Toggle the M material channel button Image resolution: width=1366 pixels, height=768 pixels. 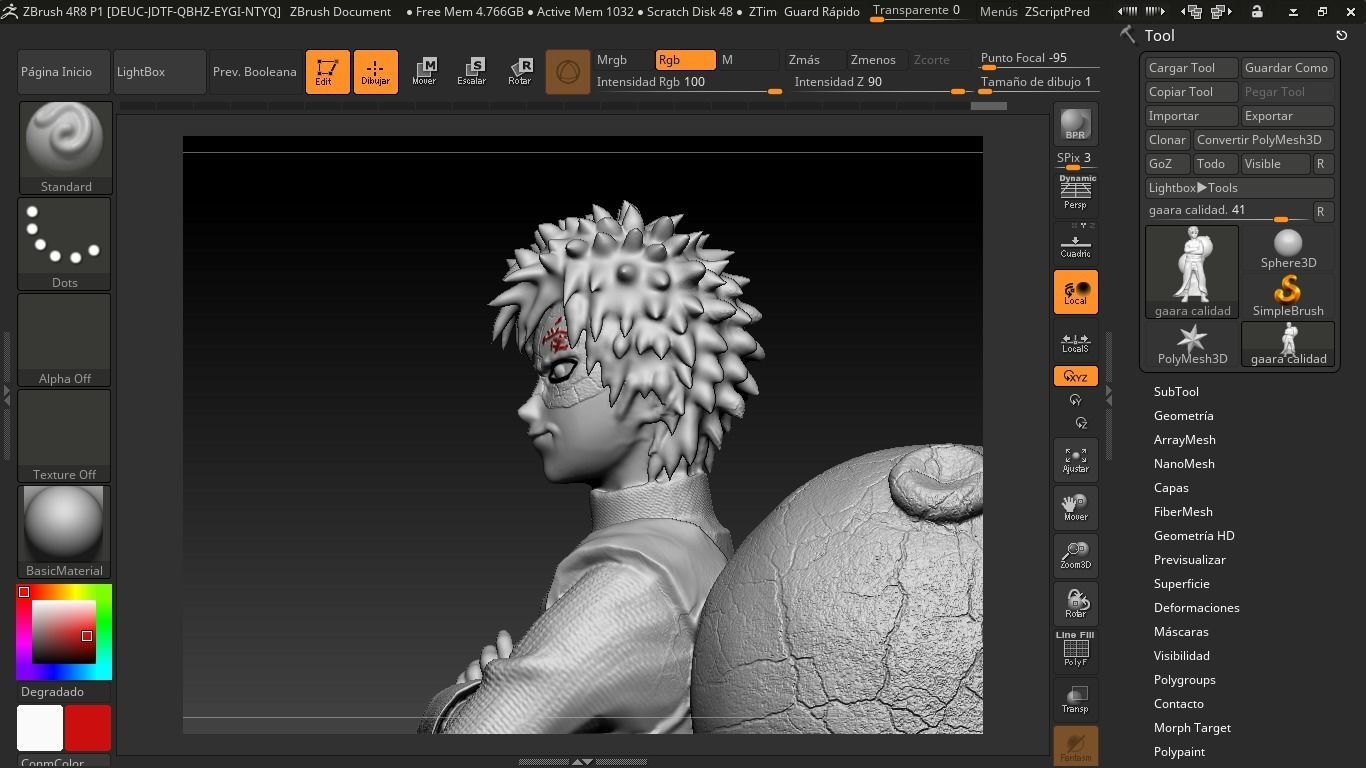point(749,60)
